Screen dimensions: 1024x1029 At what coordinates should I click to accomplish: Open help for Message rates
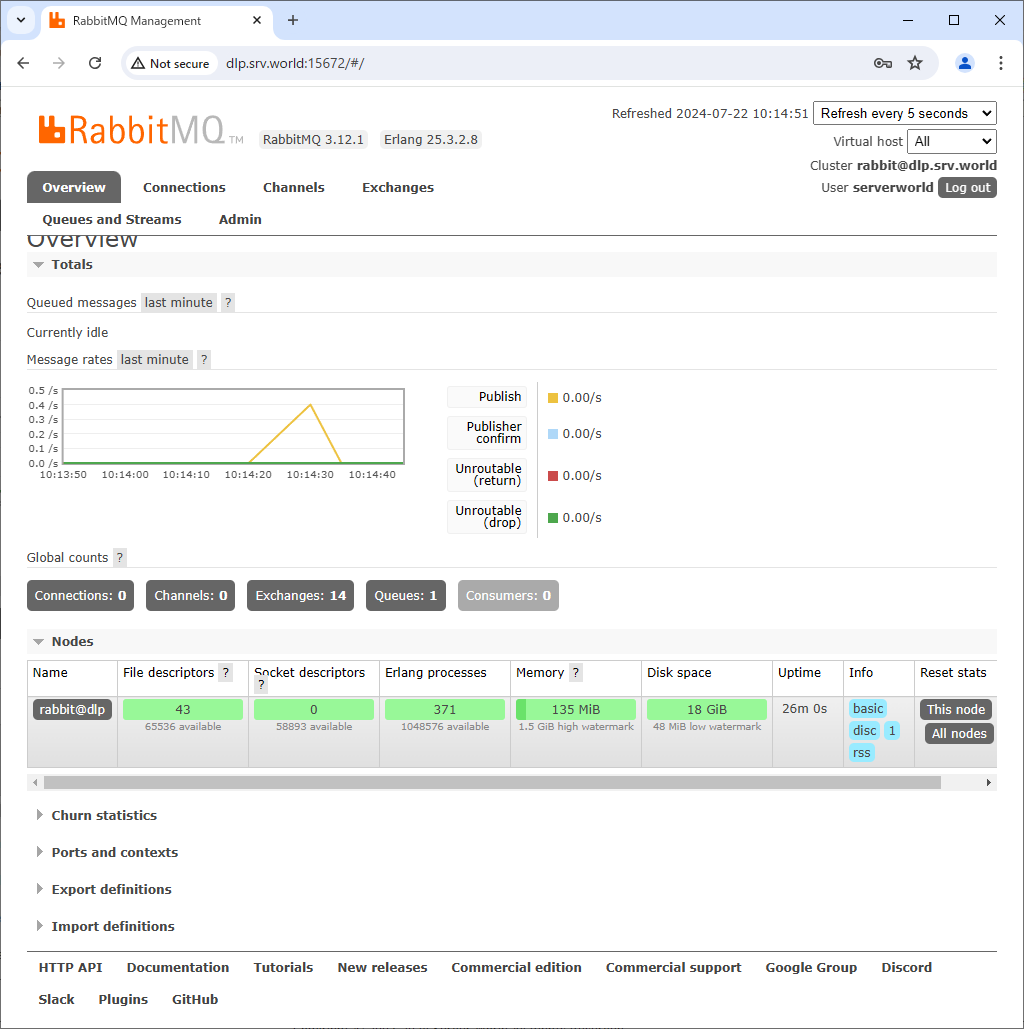click(x=204, y=360)
